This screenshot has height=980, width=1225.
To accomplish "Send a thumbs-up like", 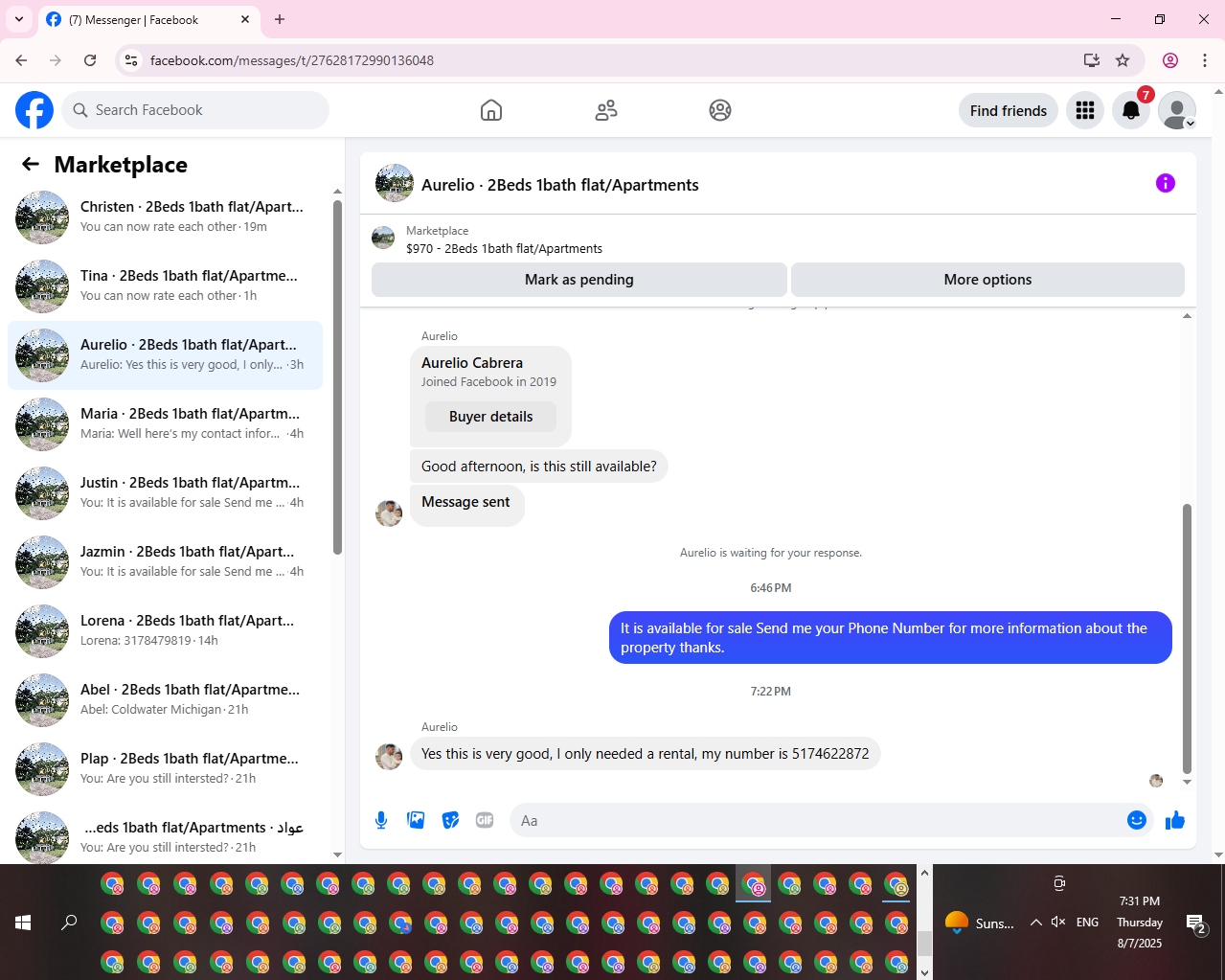I will [x=1175, y=820].
